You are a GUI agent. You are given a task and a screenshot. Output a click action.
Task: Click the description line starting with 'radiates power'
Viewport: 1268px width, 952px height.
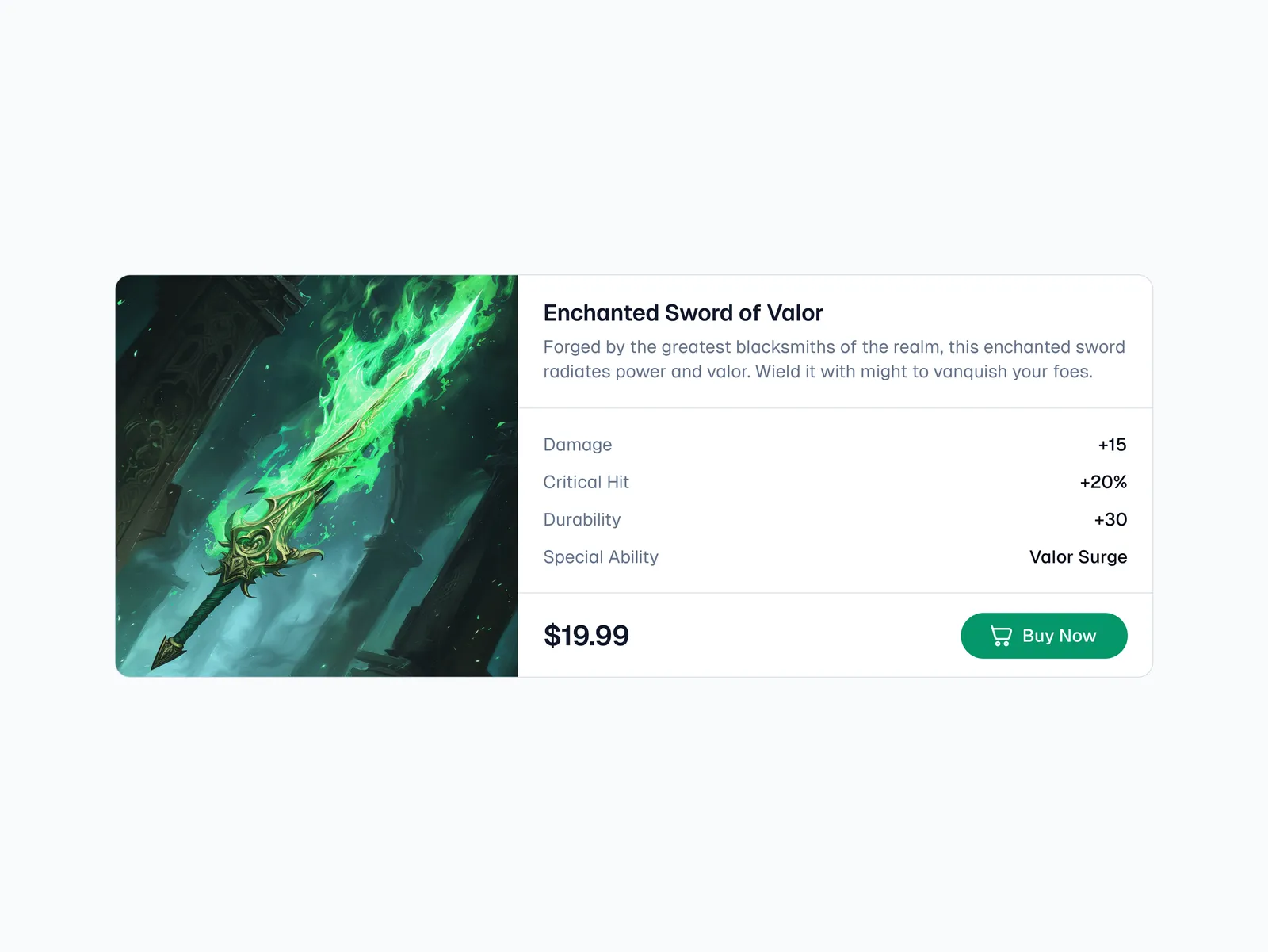[818, 372]
